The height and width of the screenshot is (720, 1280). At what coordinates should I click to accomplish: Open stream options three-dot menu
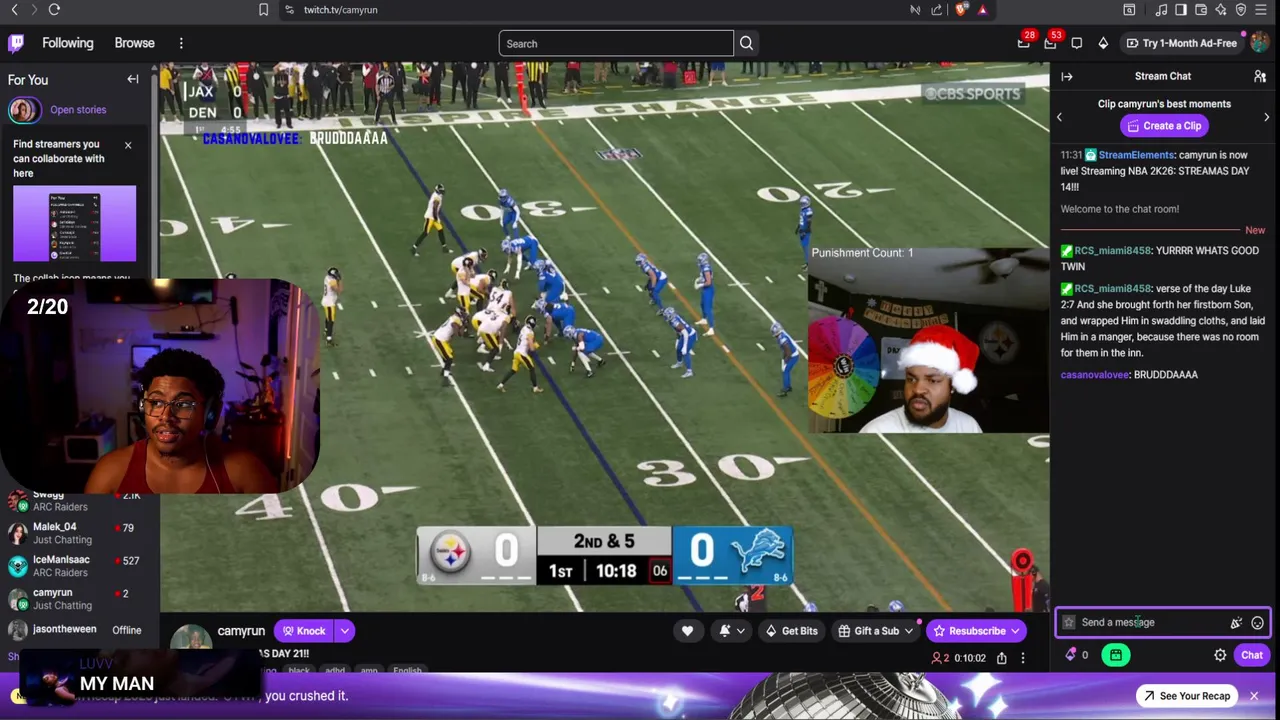[x=1022, y=658]
